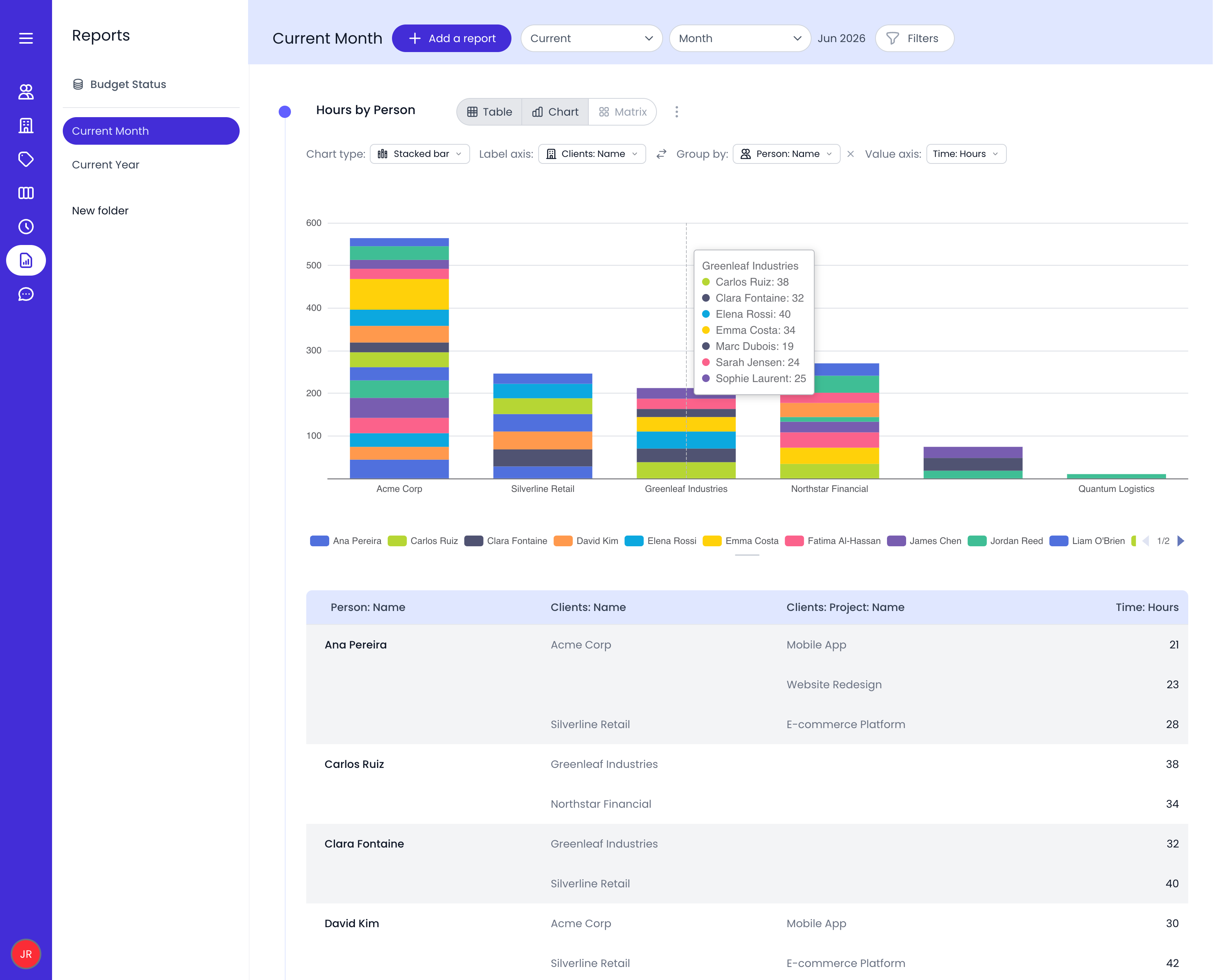Select the Ana Pereira table row name
This screenshot has width=1225, height=980.
click(355, 645)
